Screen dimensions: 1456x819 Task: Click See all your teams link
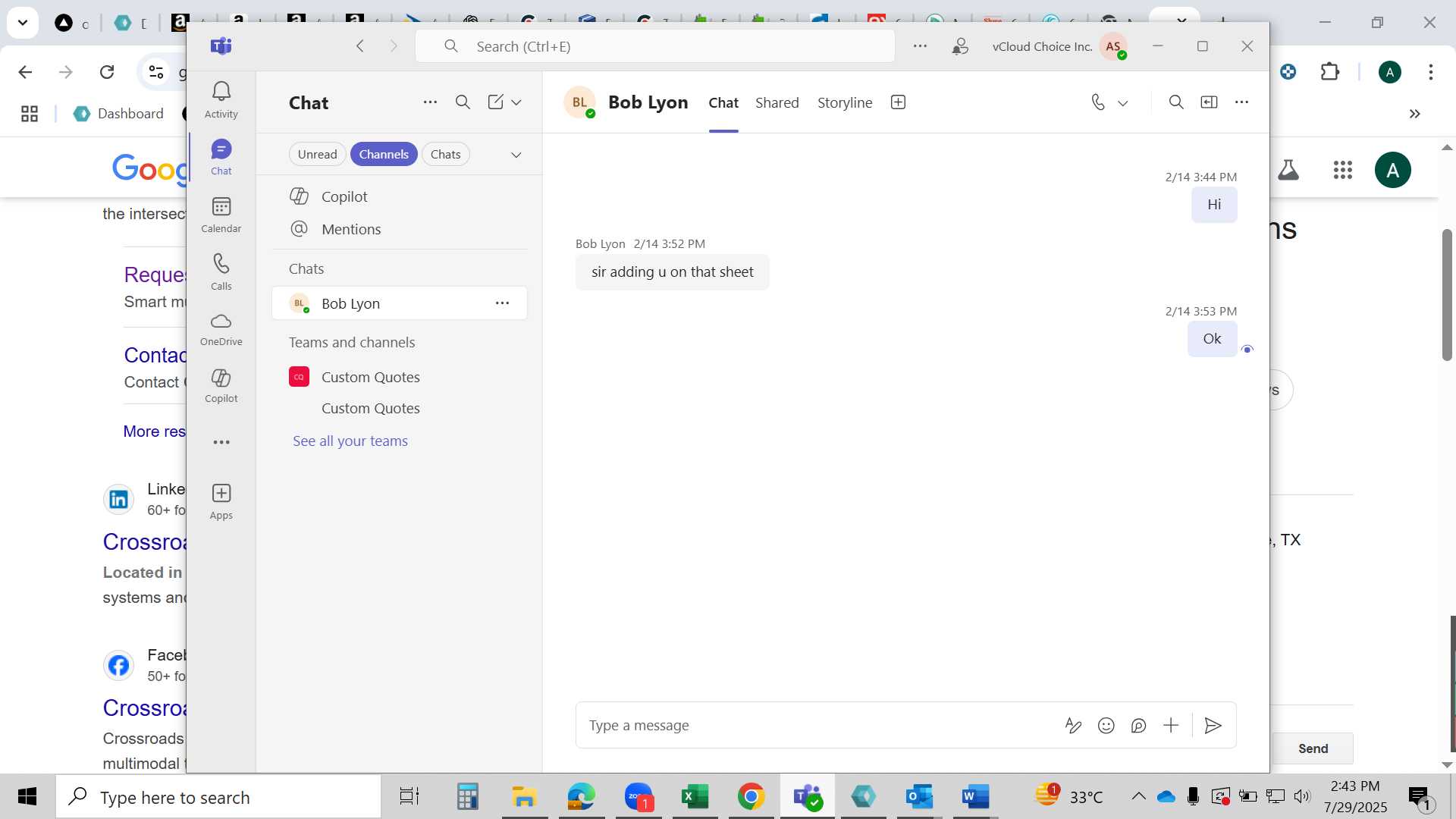[350, 441]
